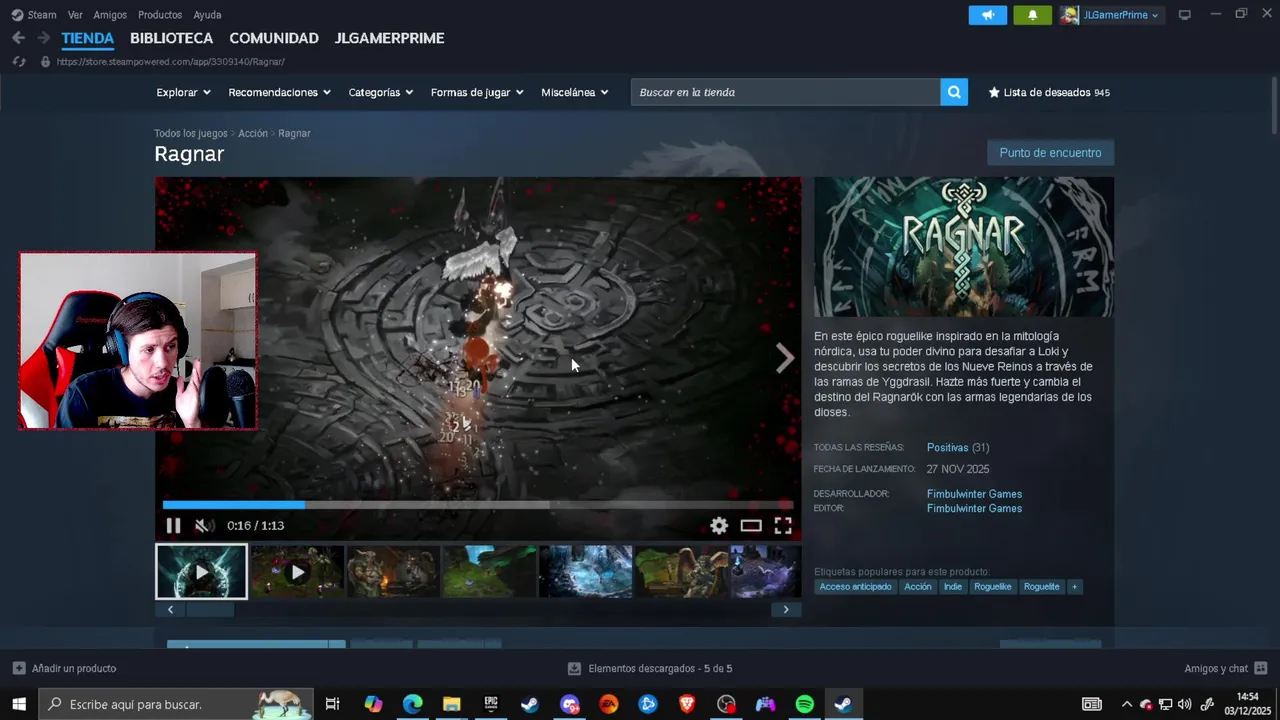Open Task View on taskbar

pos(333,704)
